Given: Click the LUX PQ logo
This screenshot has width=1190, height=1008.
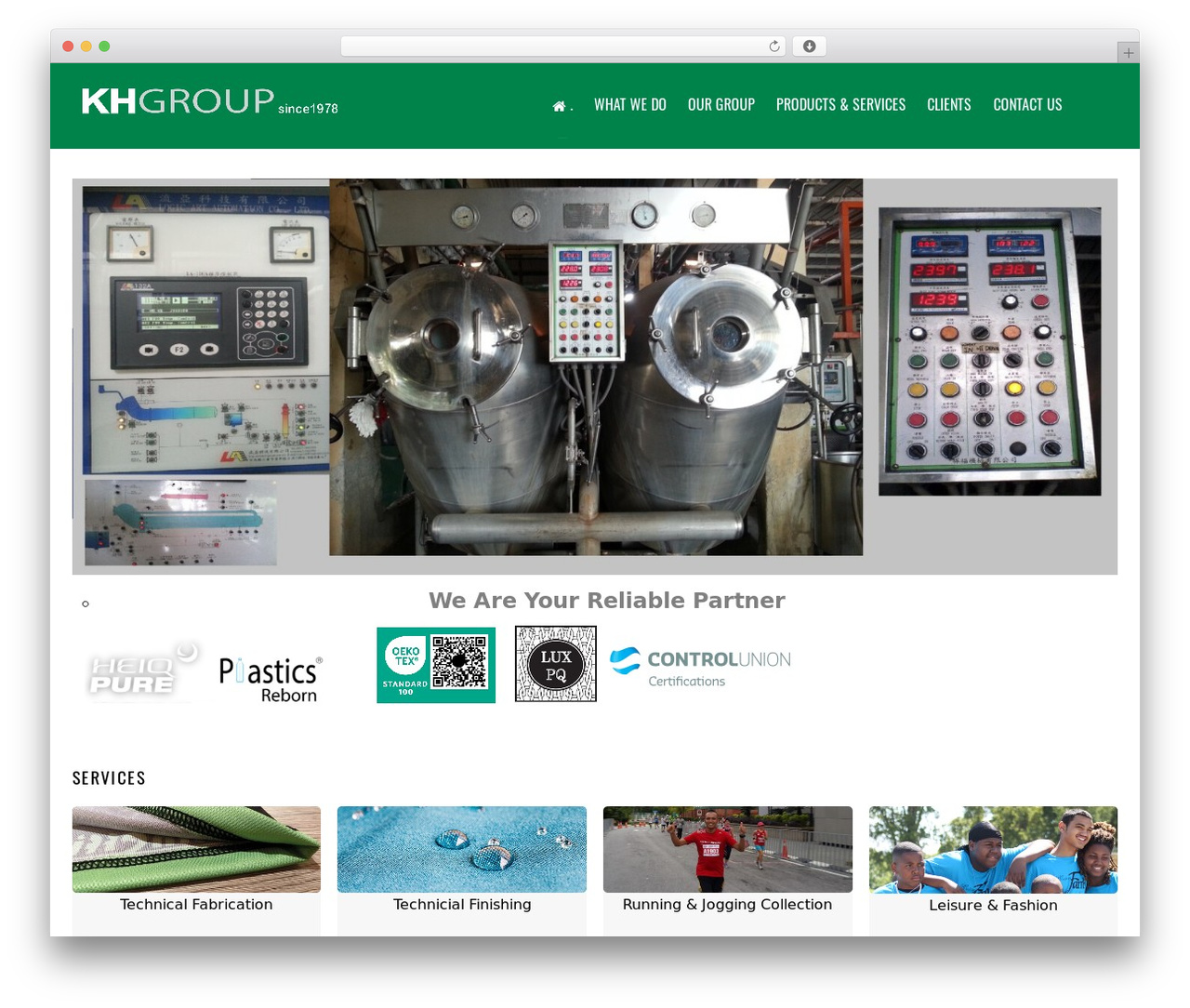Looking at the screenshot, I should tap(556, 664).
